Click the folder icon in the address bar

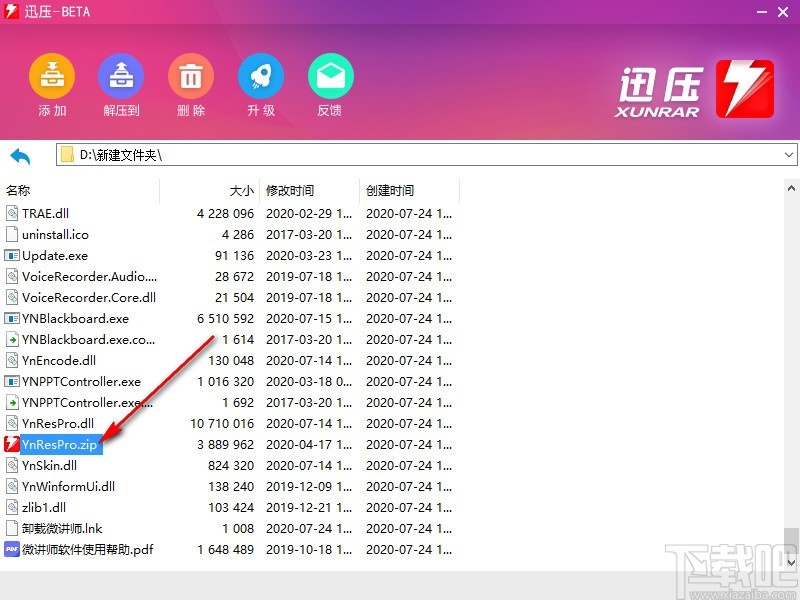tap(67, 155)
